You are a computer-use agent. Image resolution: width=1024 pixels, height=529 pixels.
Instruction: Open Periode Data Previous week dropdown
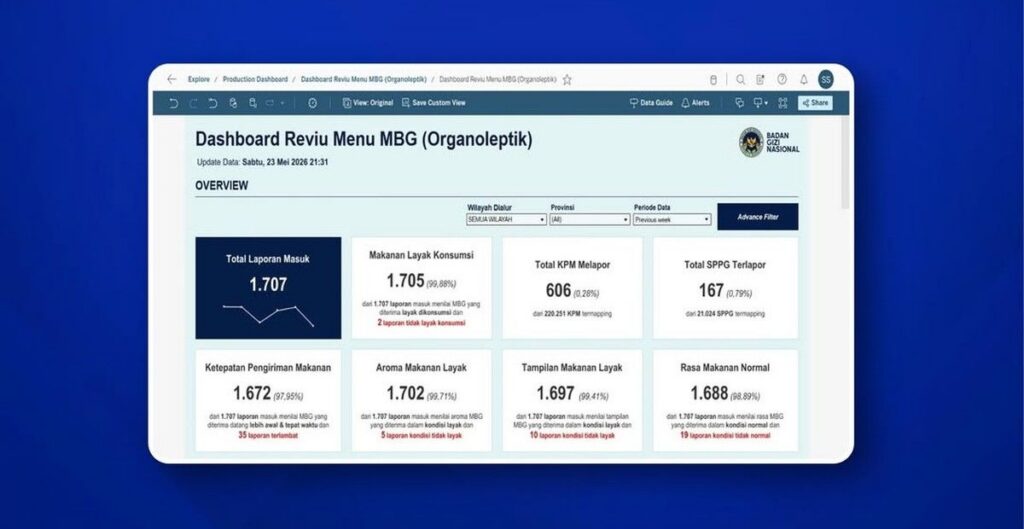pos(672,220)
